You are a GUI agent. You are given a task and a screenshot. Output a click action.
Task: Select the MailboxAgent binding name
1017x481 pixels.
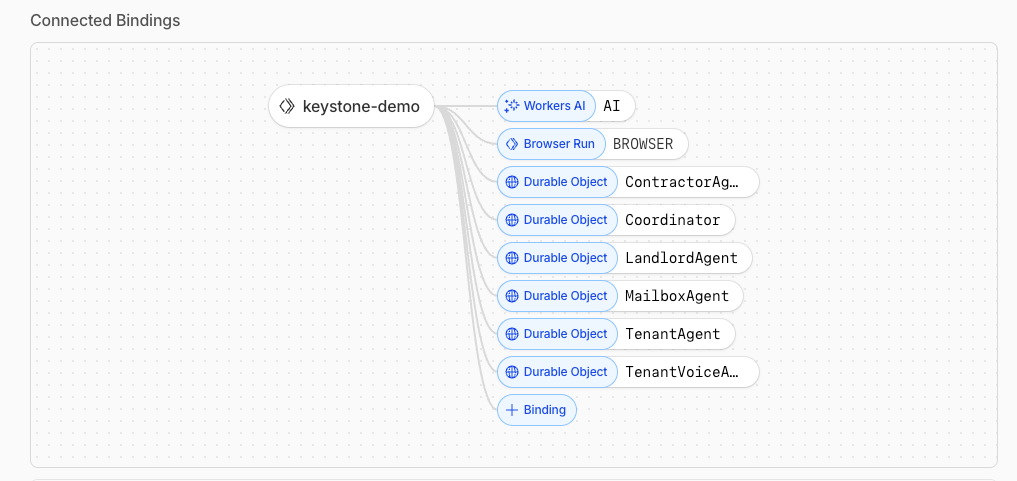677,296
